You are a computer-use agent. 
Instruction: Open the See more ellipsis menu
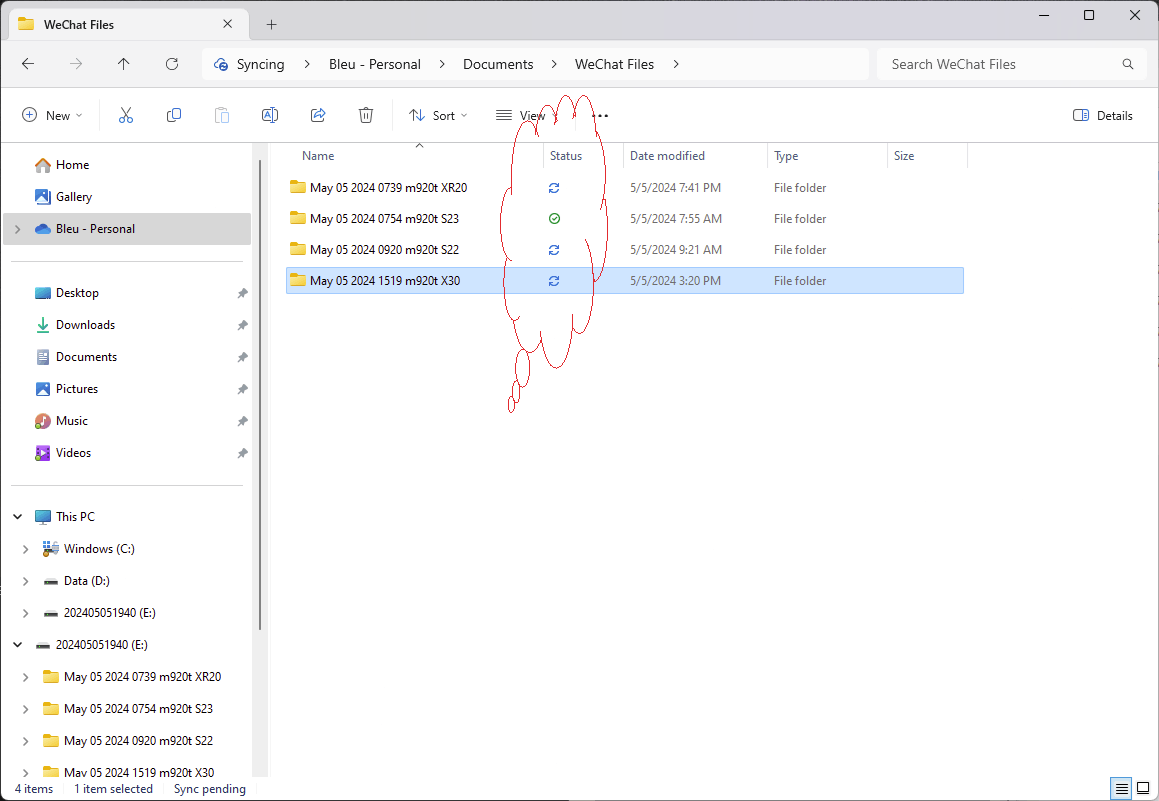600,116
